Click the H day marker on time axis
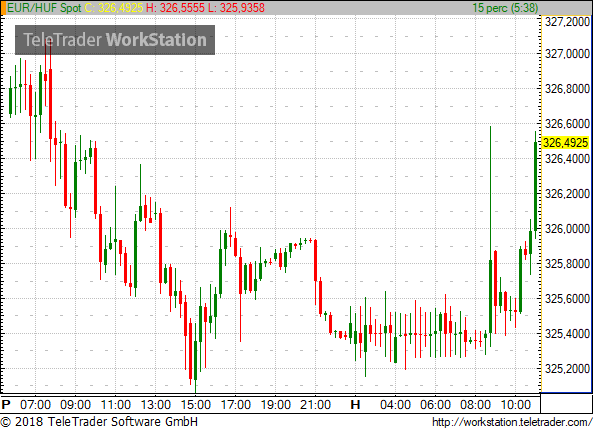 click(355, 405)
